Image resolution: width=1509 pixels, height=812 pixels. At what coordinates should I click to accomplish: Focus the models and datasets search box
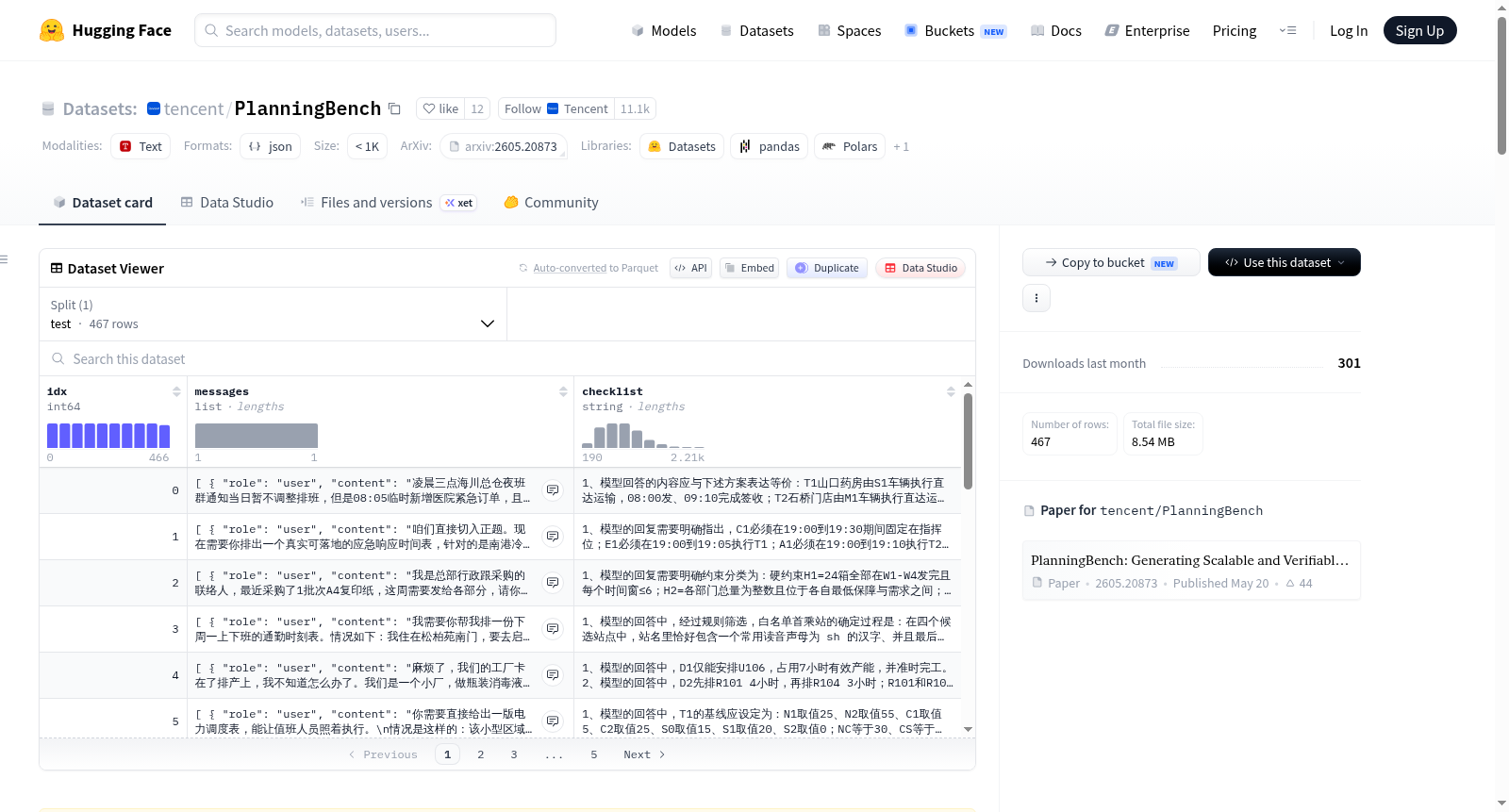pos(375,30)
